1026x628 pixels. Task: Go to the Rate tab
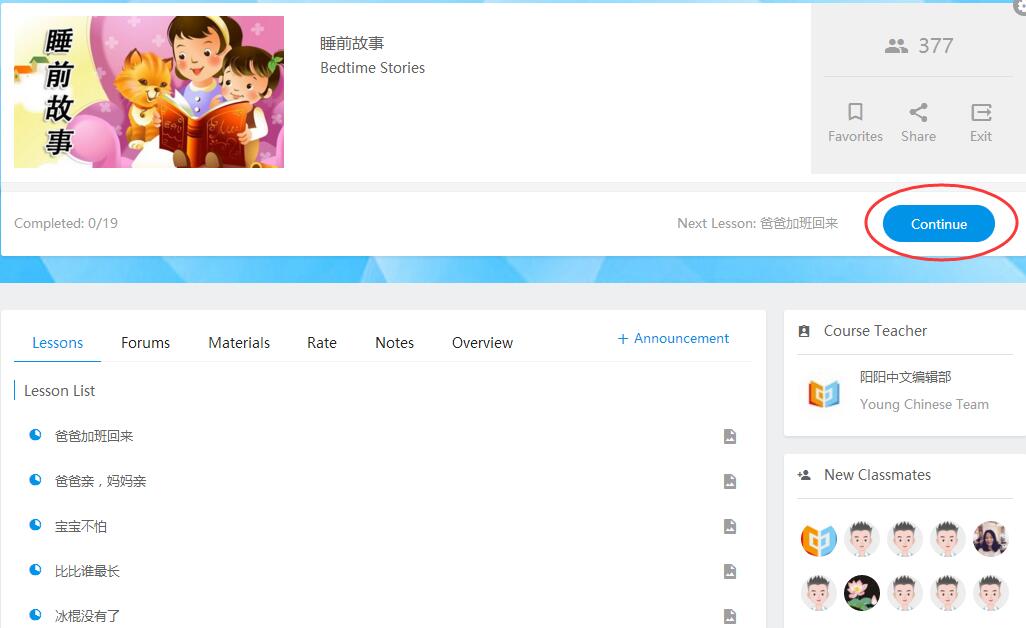tap(322, 343)
